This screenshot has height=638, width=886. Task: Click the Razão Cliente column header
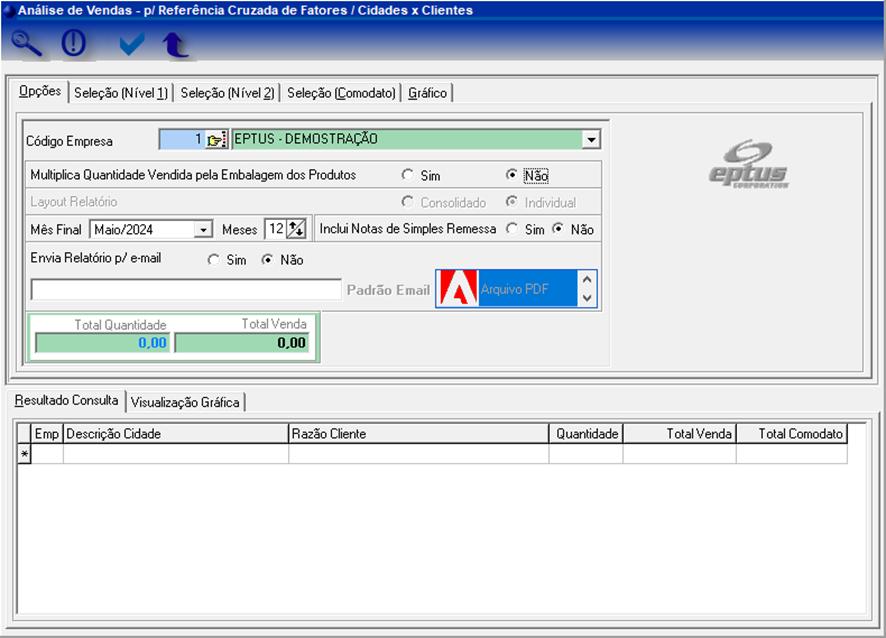click(x=418, y=434)
